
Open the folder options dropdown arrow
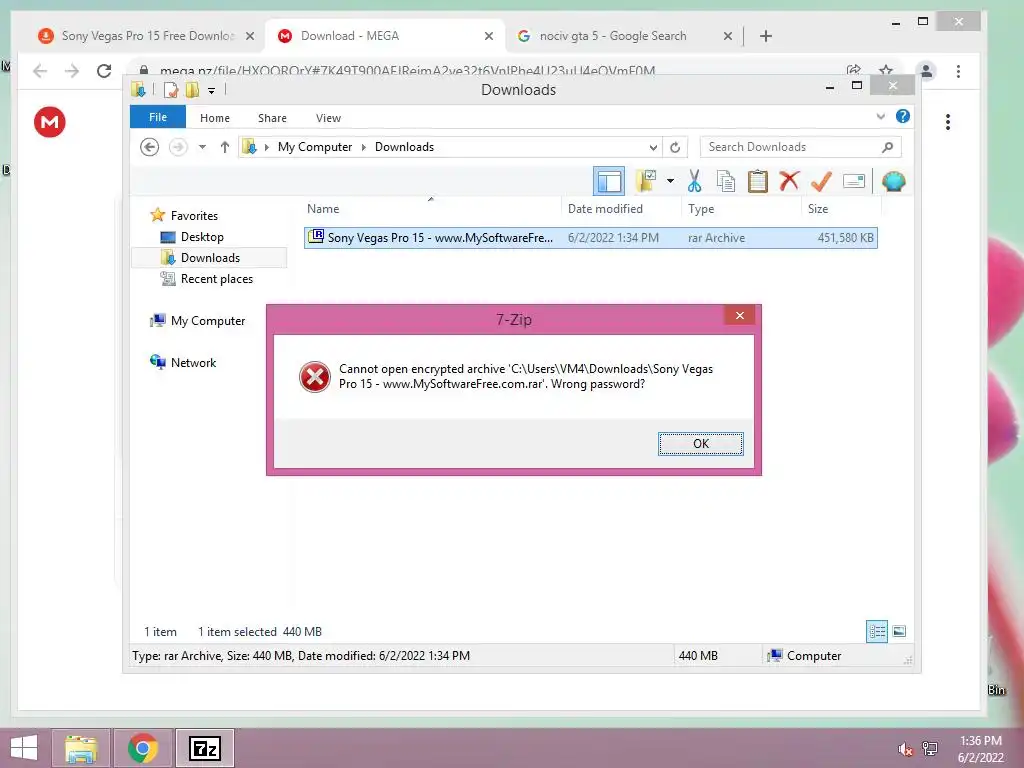click(670, 181)
